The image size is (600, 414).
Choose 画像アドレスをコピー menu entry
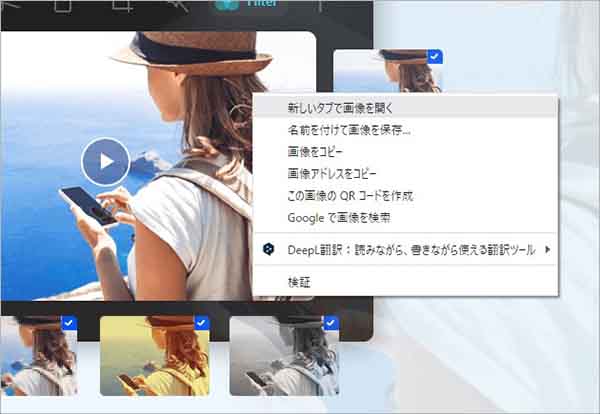click(405, 174)
